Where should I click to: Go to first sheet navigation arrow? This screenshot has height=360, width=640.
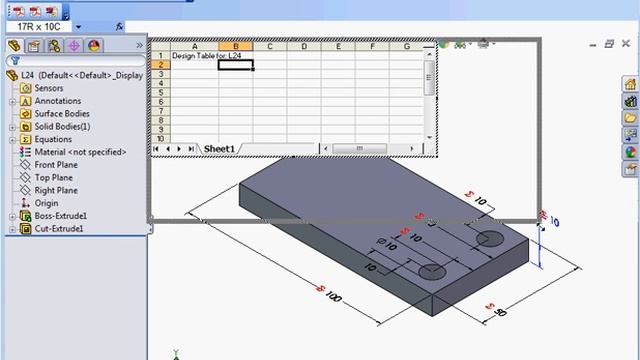tap(156, 149)
